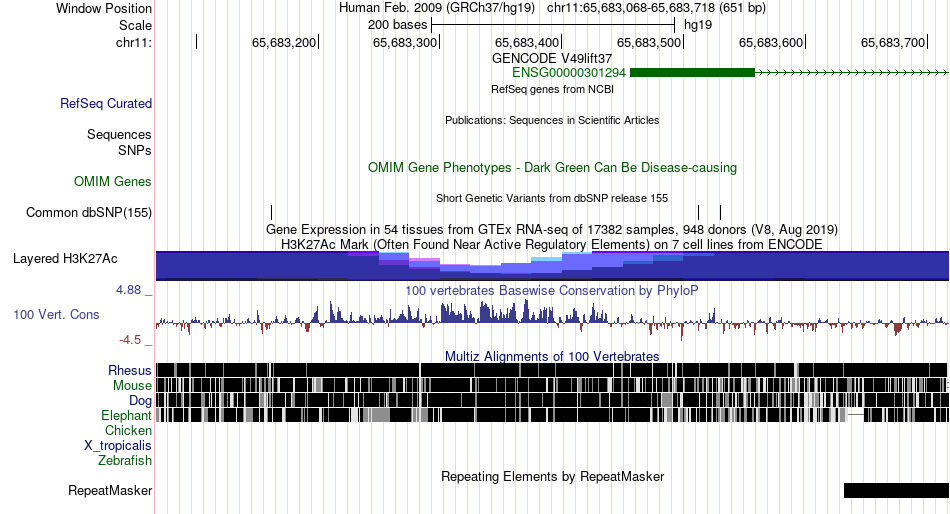Click the green exon block of ENSG00000301294
950x514 pixels.
693,73
